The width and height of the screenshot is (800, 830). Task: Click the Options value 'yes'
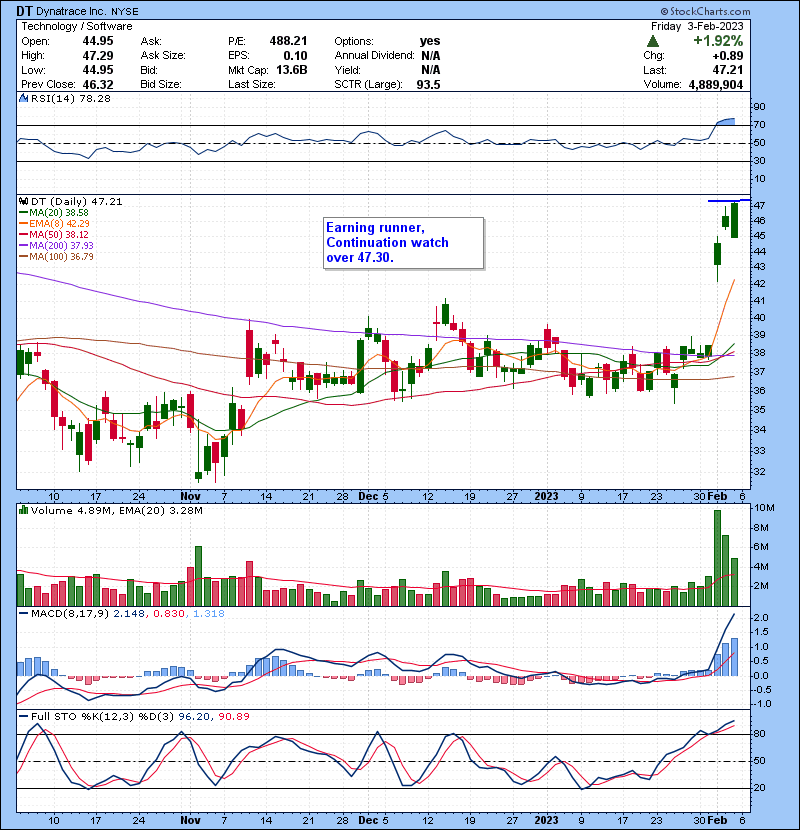point(430,41)
